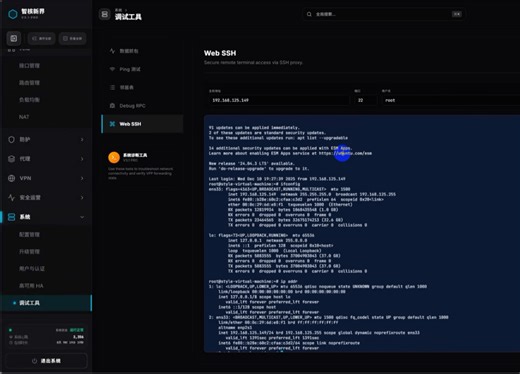The height and width of the screenshot is (374, 520).
Task: Click inside the SSH terminal output area
Action: [362, 233]
